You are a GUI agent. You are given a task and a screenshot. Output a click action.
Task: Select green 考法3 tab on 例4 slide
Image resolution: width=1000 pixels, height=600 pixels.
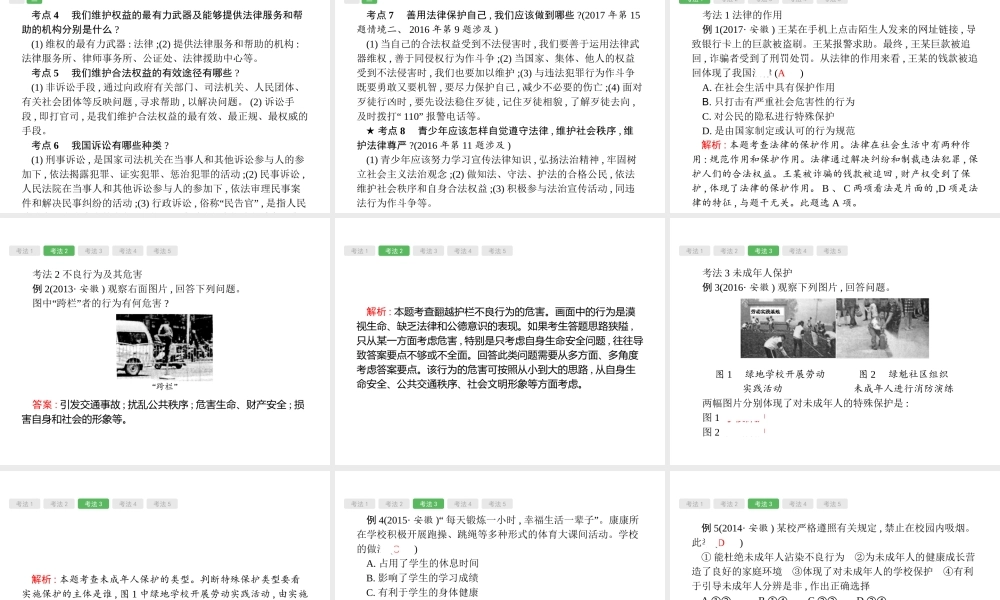click(x=428, y=504)
